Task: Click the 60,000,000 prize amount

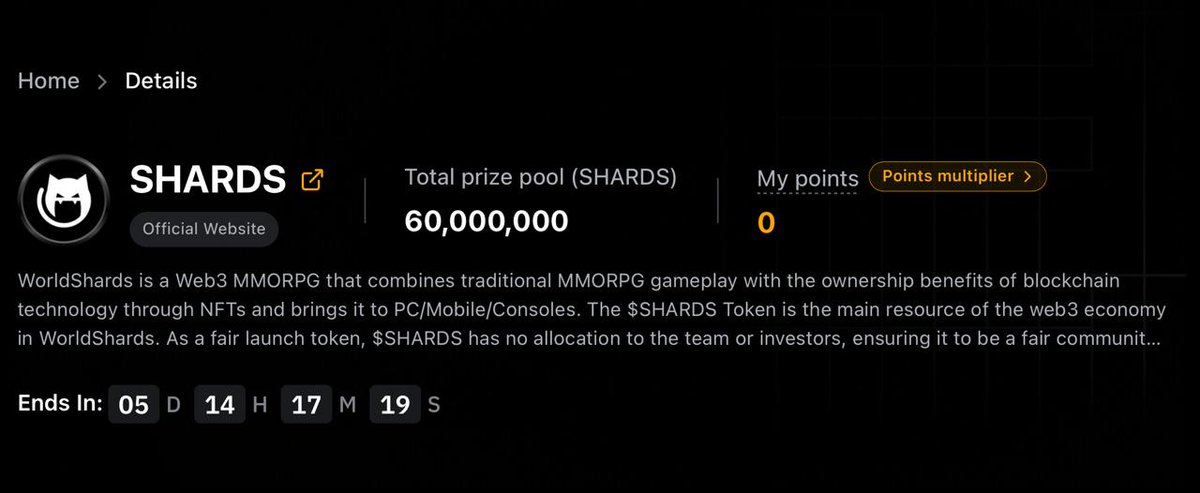Action: point(486,221)
